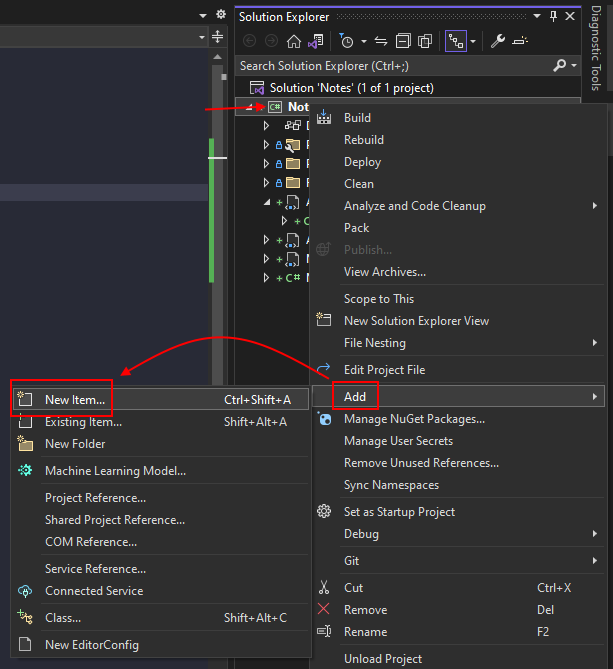Choose Cut from the context menu

click(x=459, y=588)
